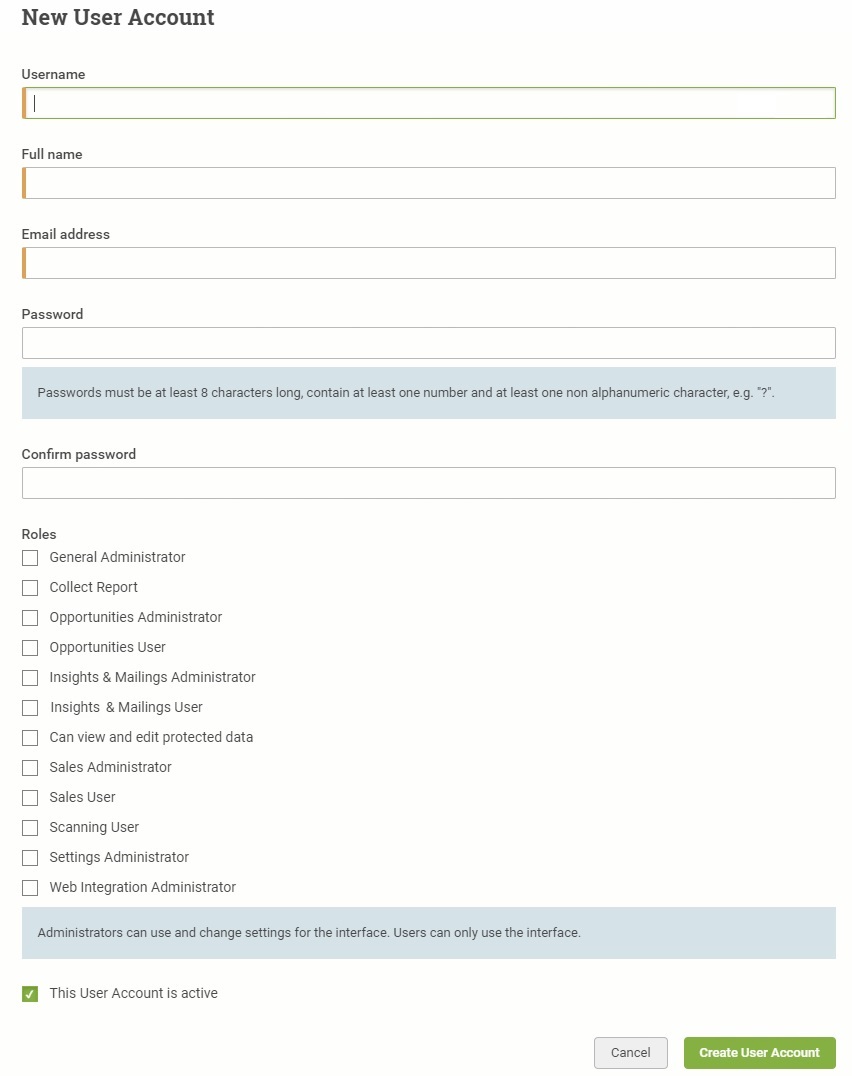865x1076 pixels.
Task: Tick the Opportunities Administrator checkbox
Action: click(x=30, y=618)
